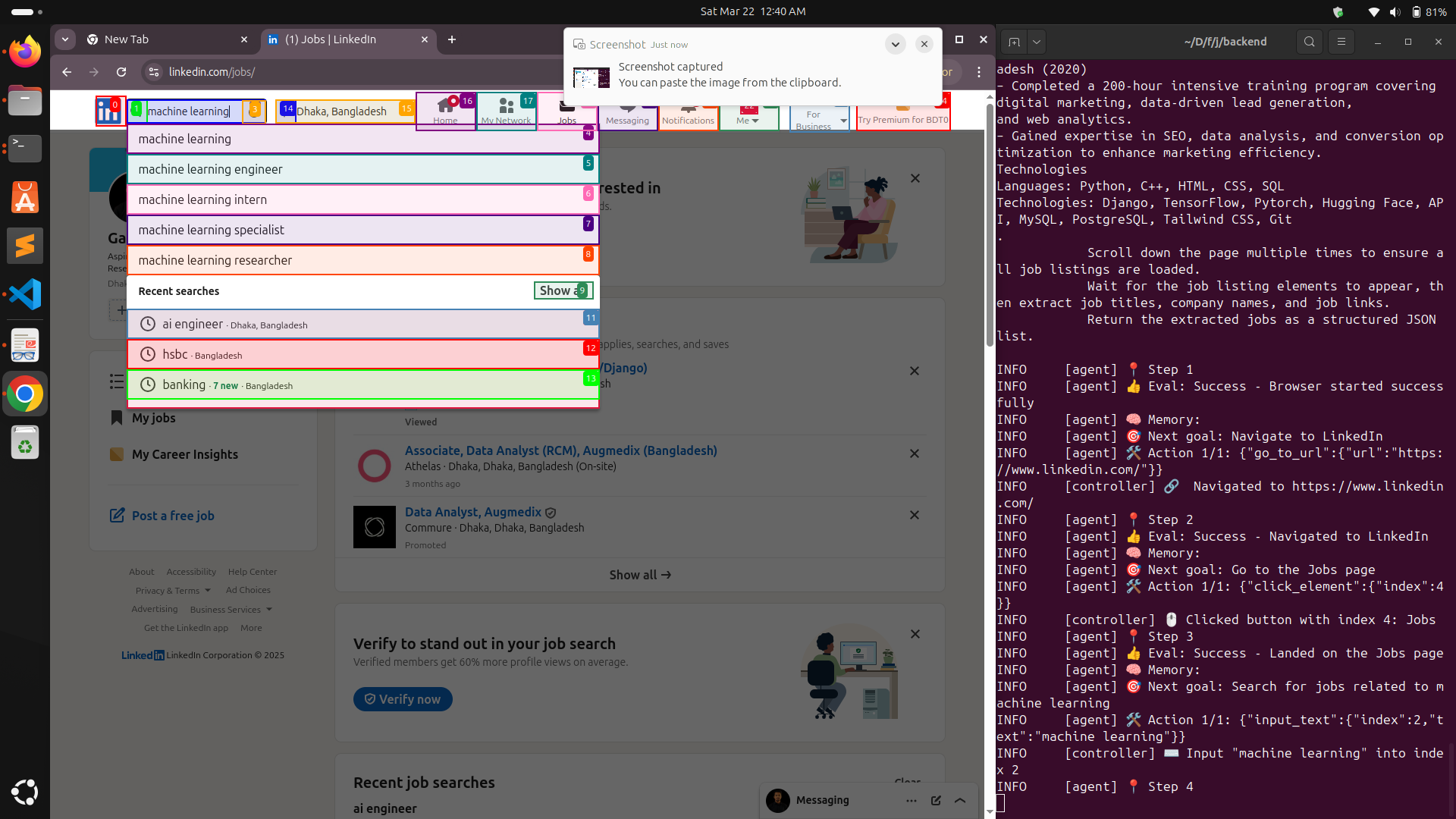Click Show all jobs link
The width and height of the screenshot is (1456, 819).
point(640,575)
